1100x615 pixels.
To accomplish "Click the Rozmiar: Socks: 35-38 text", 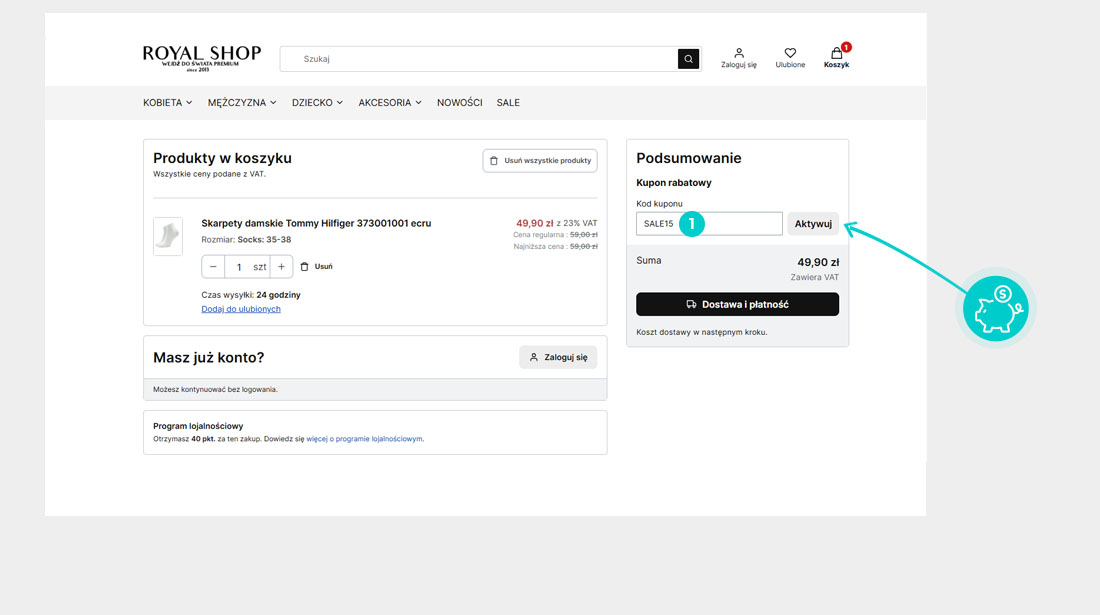I will click(x=246, y=240).
